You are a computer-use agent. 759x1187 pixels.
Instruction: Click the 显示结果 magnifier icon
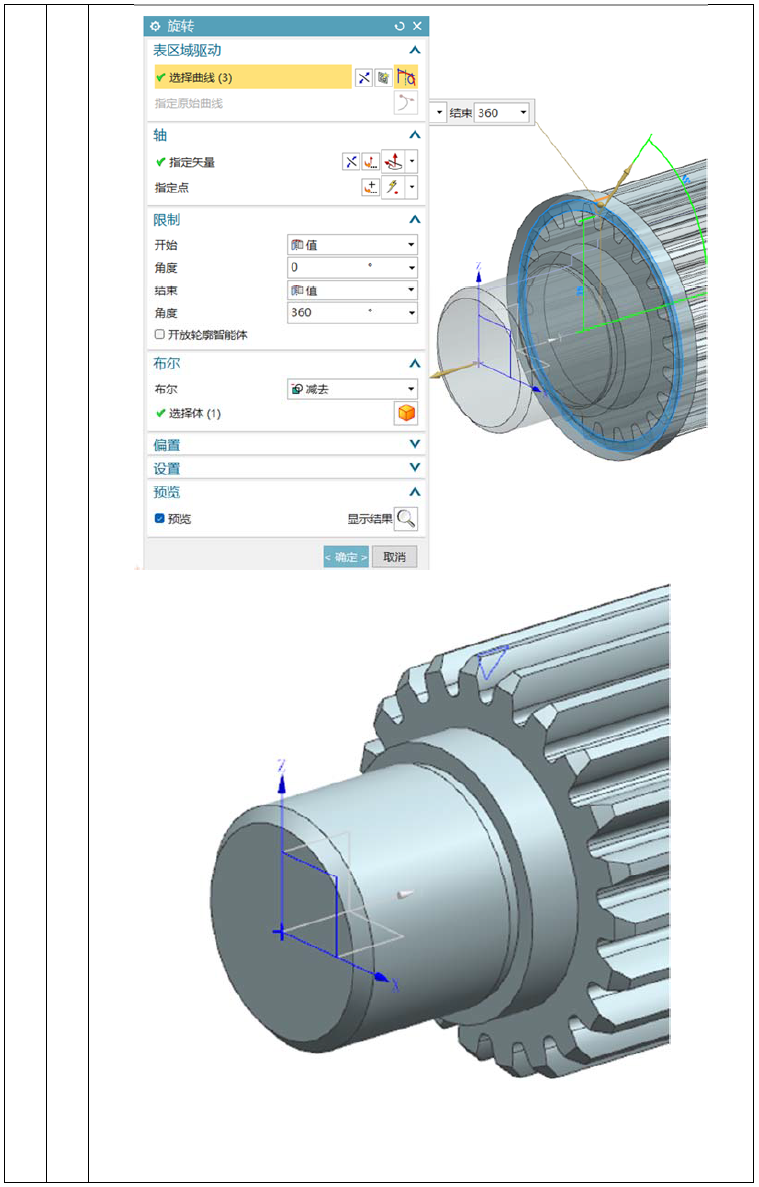(x=406, y=519)
